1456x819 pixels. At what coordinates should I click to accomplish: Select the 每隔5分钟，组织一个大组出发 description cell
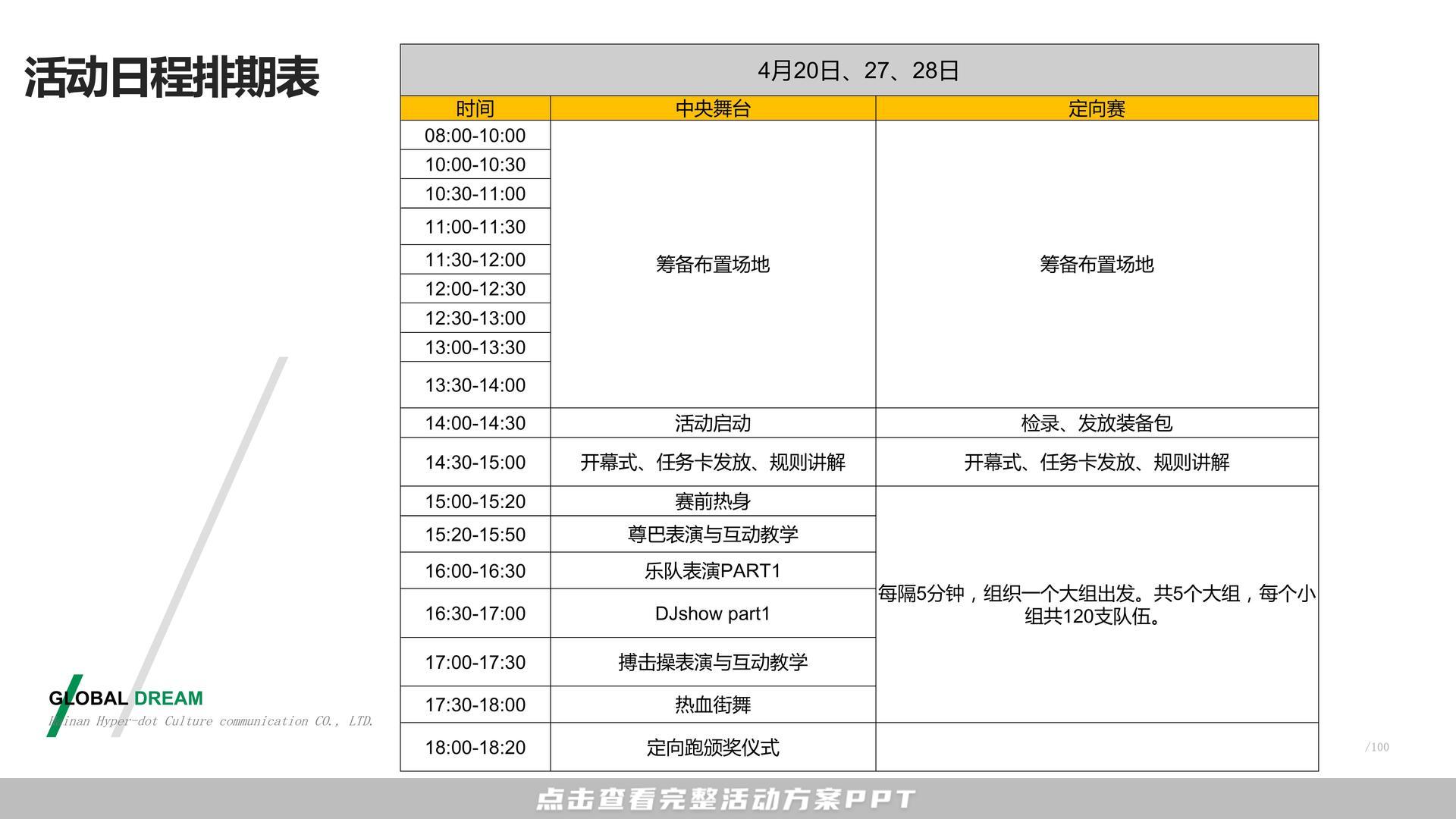point(1097,604)
